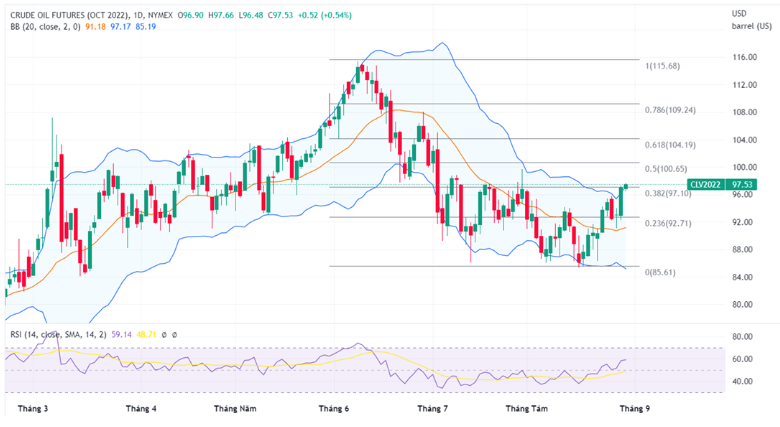Click the Bollinger basis value 91.18
This screenshot has width=780, height=427.
[x=96, y=27]
